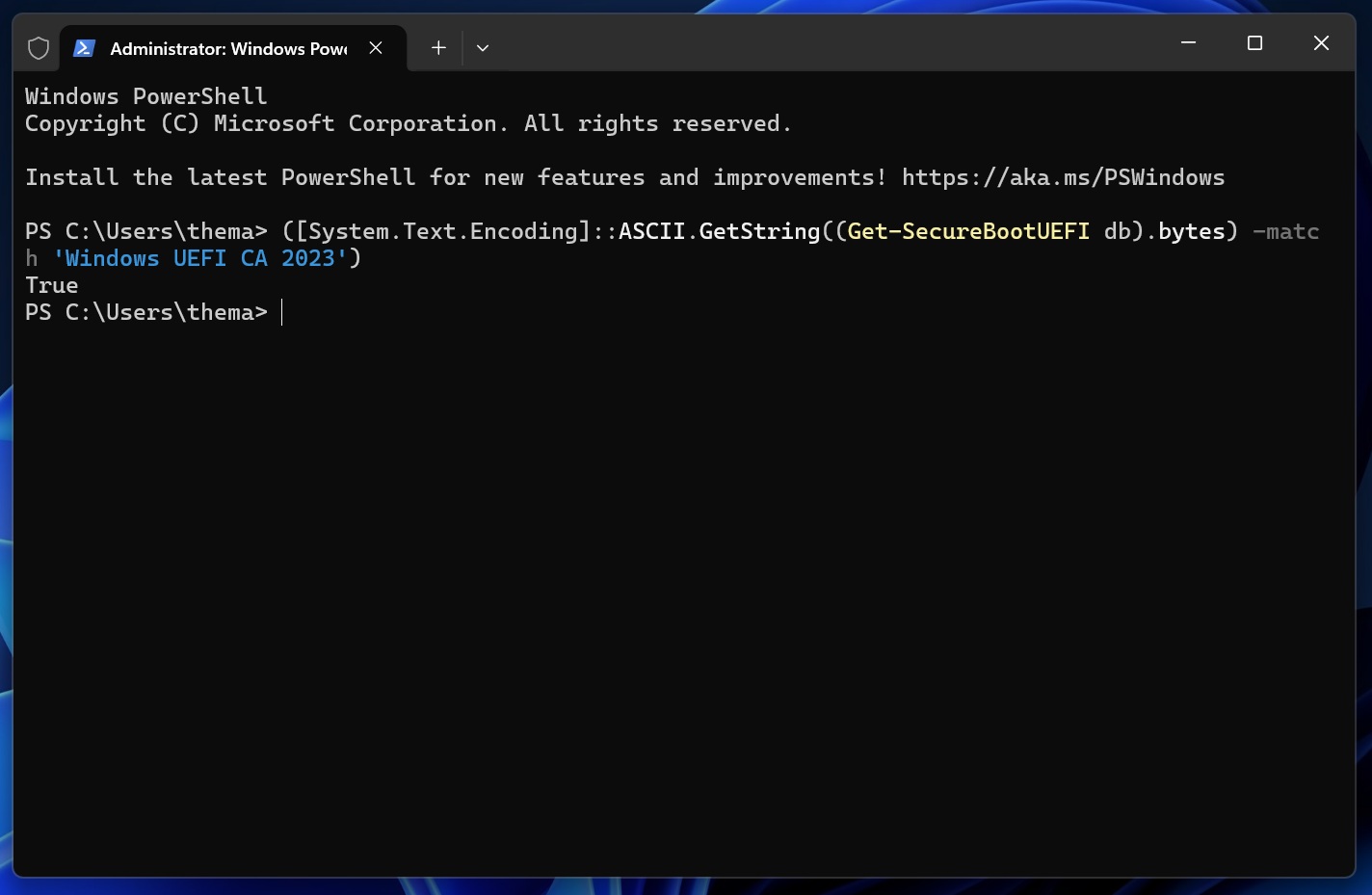Click the Microsoft Corporation copyright line

[x=408, y=123]
